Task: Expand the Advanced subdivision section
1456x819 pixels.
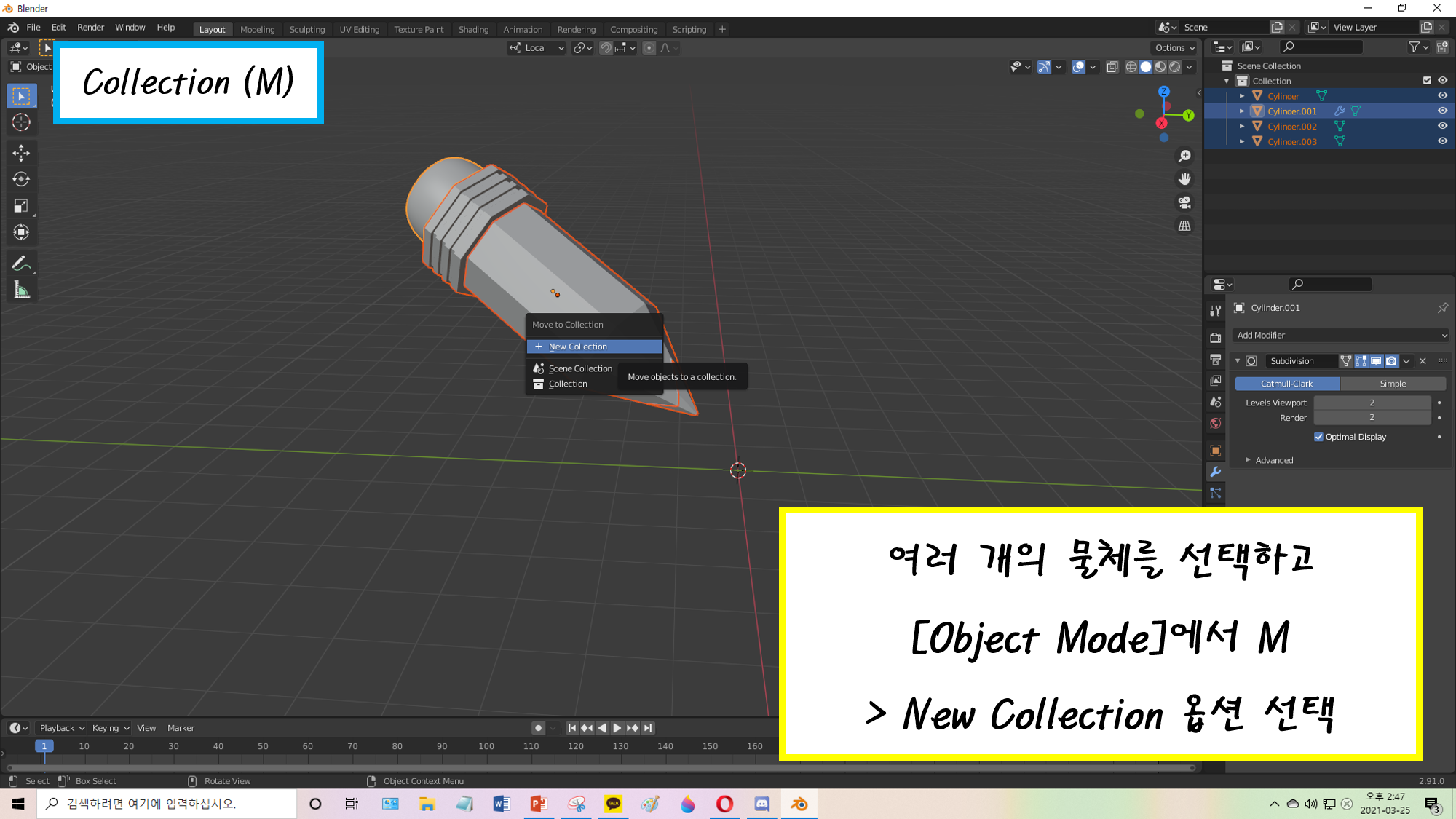Action: coord(1248,460)
